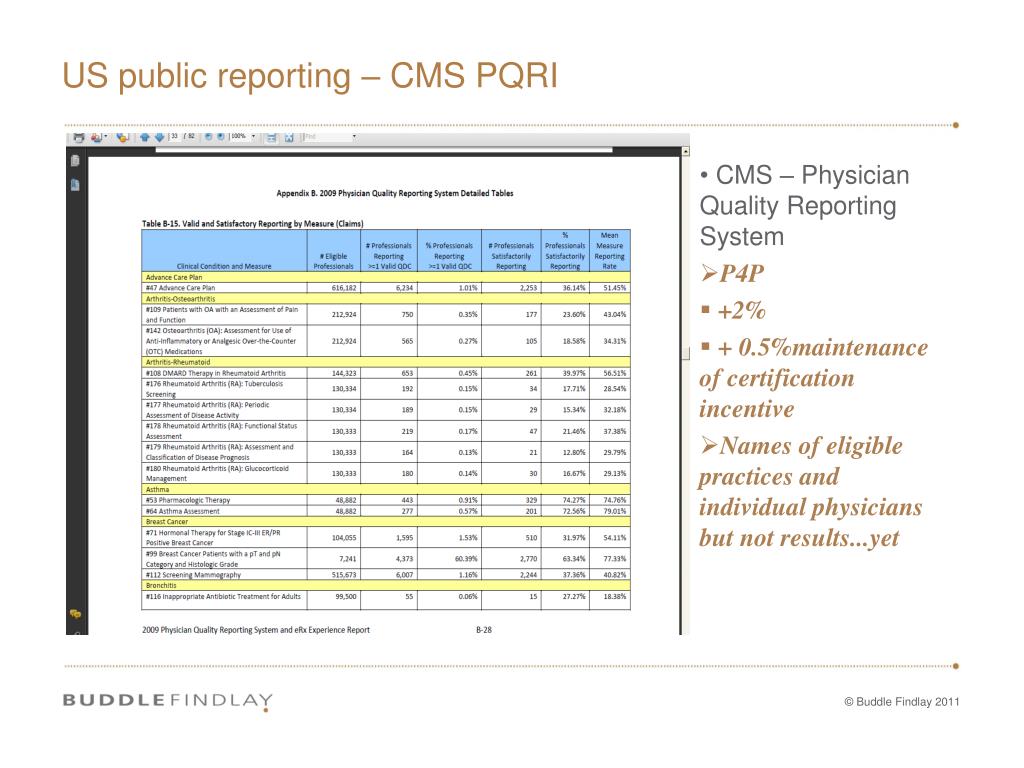The height and width of the screenshot is (768, 1024).
Task: Click the zoom out button in the toolbar
Action: (208, 136)
